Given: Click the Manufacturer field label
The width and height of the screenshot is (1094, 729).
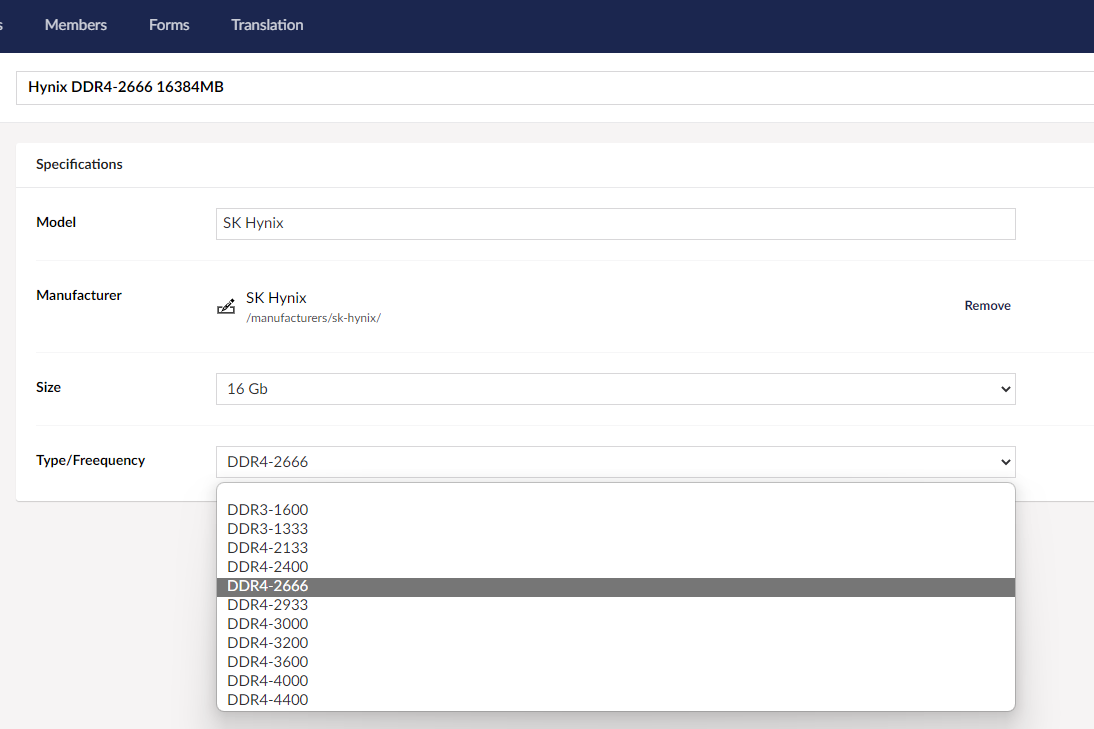Looking at the screenshot, I should (79, 296).
